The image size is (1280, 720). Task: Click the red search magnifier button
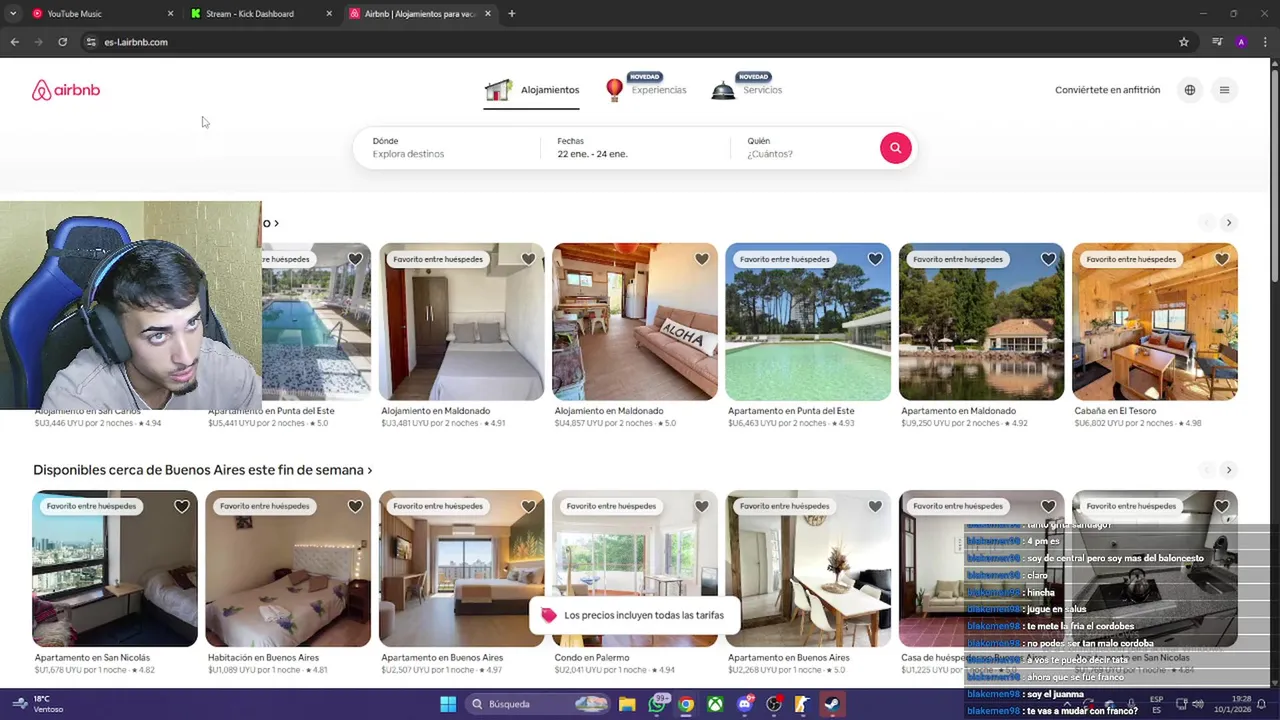pos(895,148)
